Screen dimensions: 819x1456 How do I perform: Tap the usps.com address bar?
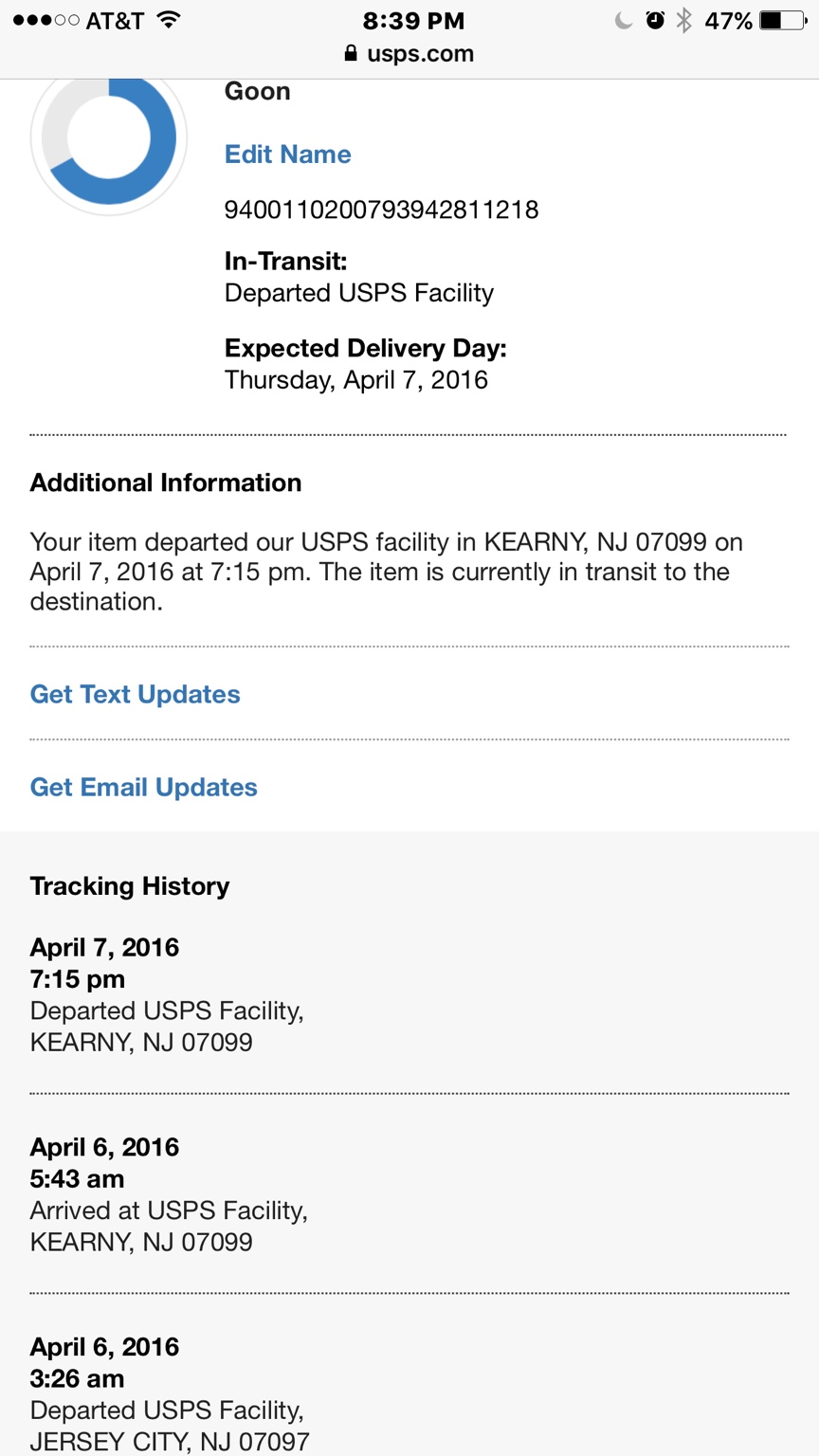coord(409,54)
